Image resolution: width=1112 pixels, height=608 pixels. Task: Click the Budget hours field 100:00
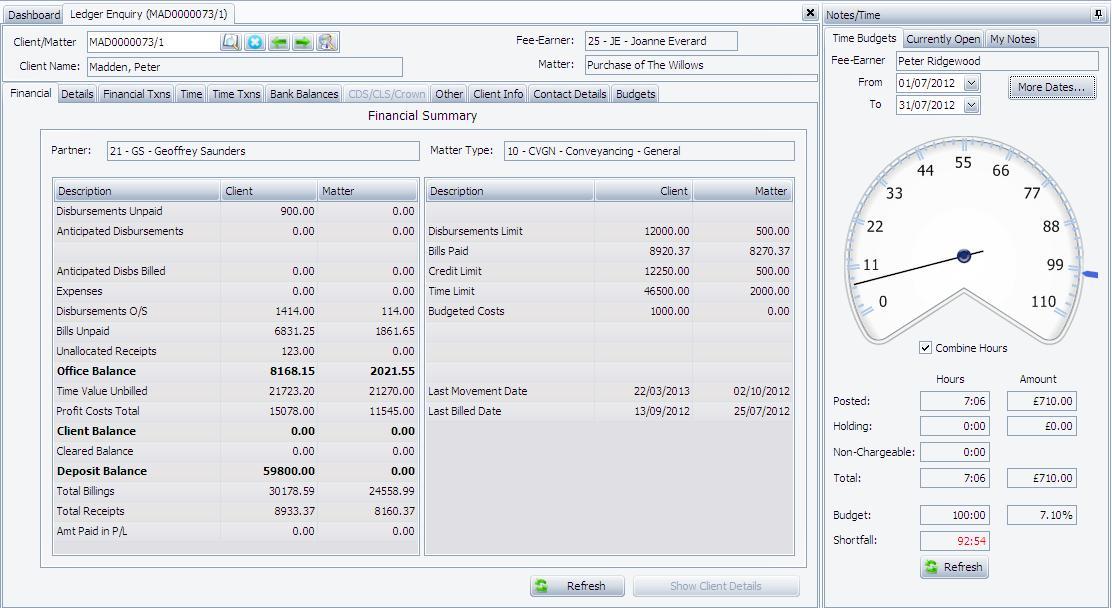click(x=954, y=515)
